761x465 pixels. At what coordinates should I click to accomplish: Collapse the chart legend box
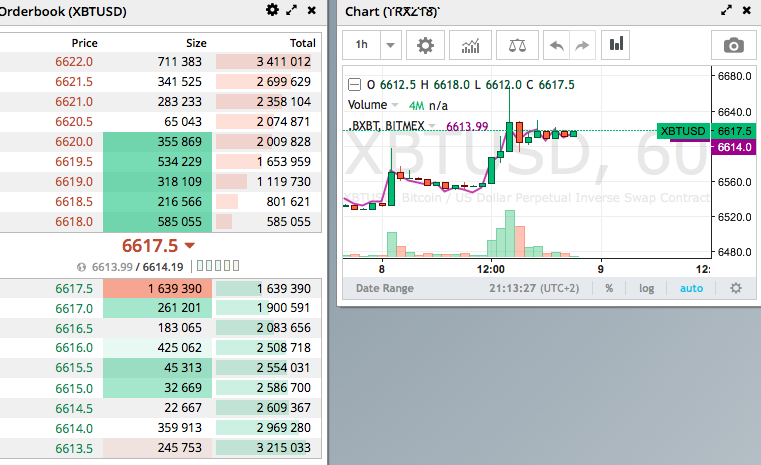coord(354,85)
